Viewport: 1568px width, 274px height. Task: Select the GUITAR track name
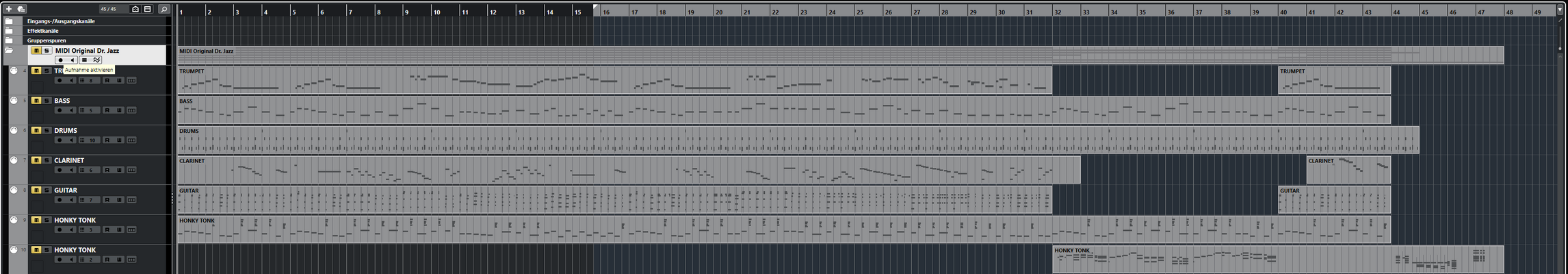click(x=66, y=190)
